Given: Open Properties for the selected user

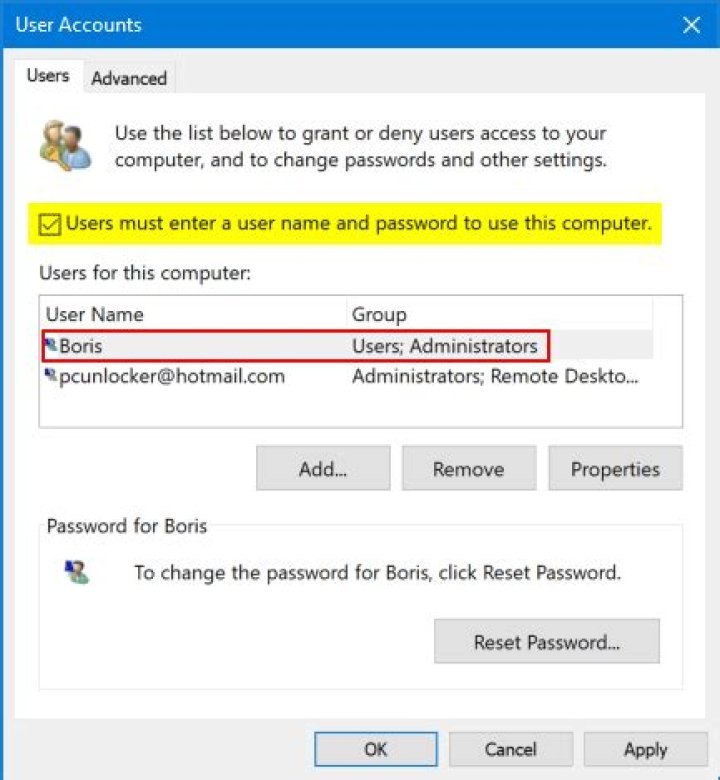Looking at the screenshot, I should [615, 469].
